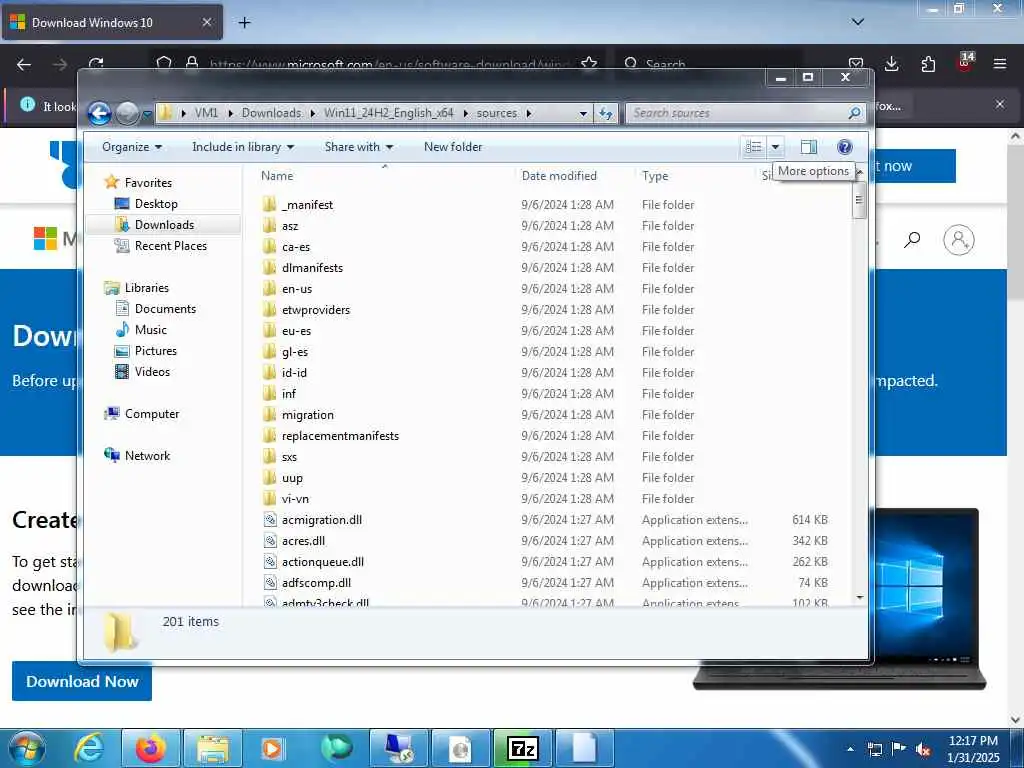Switch to Firefox in the taskbar
The width and height of the screenshot is (1024, 768).
click(x=150, y=748)
